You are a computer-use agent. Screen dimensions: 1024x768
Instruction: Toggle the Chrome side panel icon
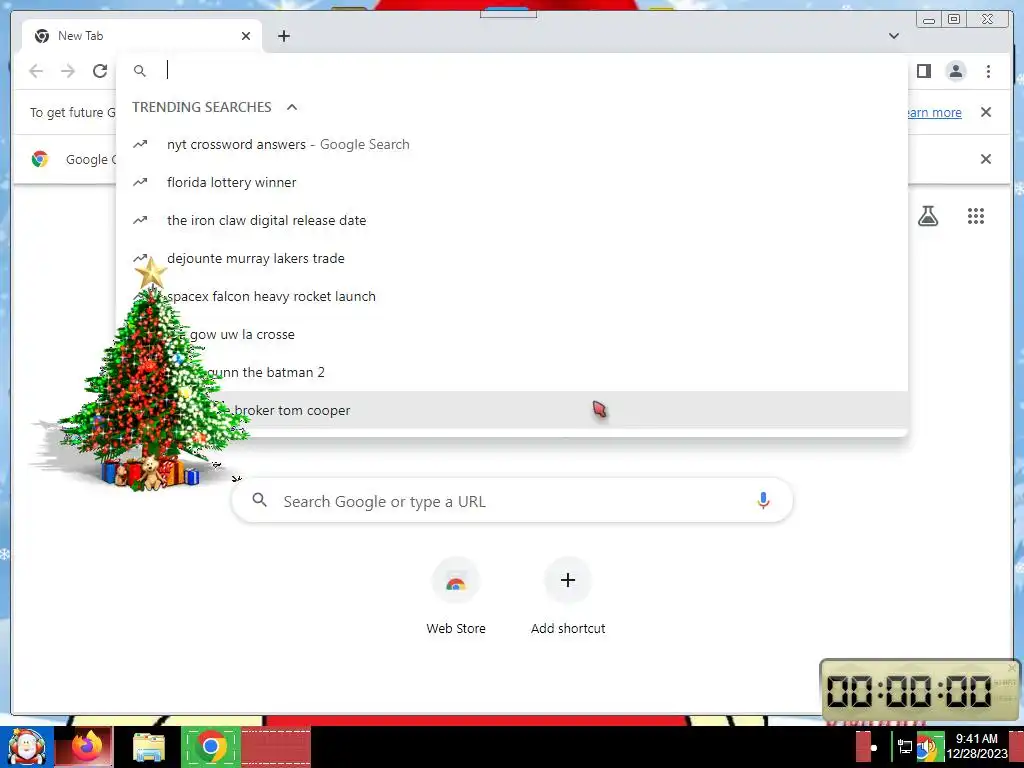(x=923, y=71)
